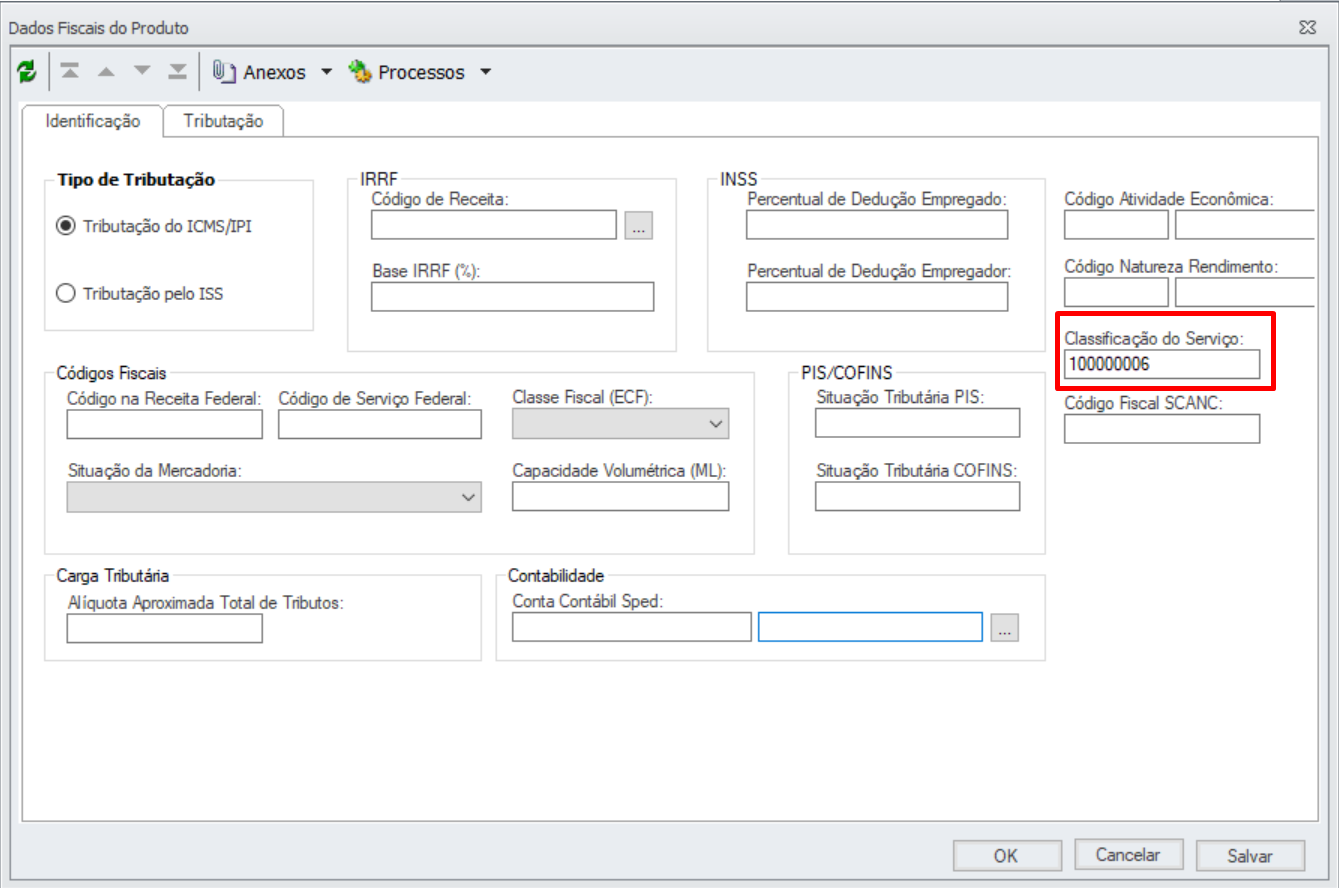Screen dimensions: 1339x888
Task: Click Código de Serviço Federal field
Action: pyautogui.click(x=380, y=424)
